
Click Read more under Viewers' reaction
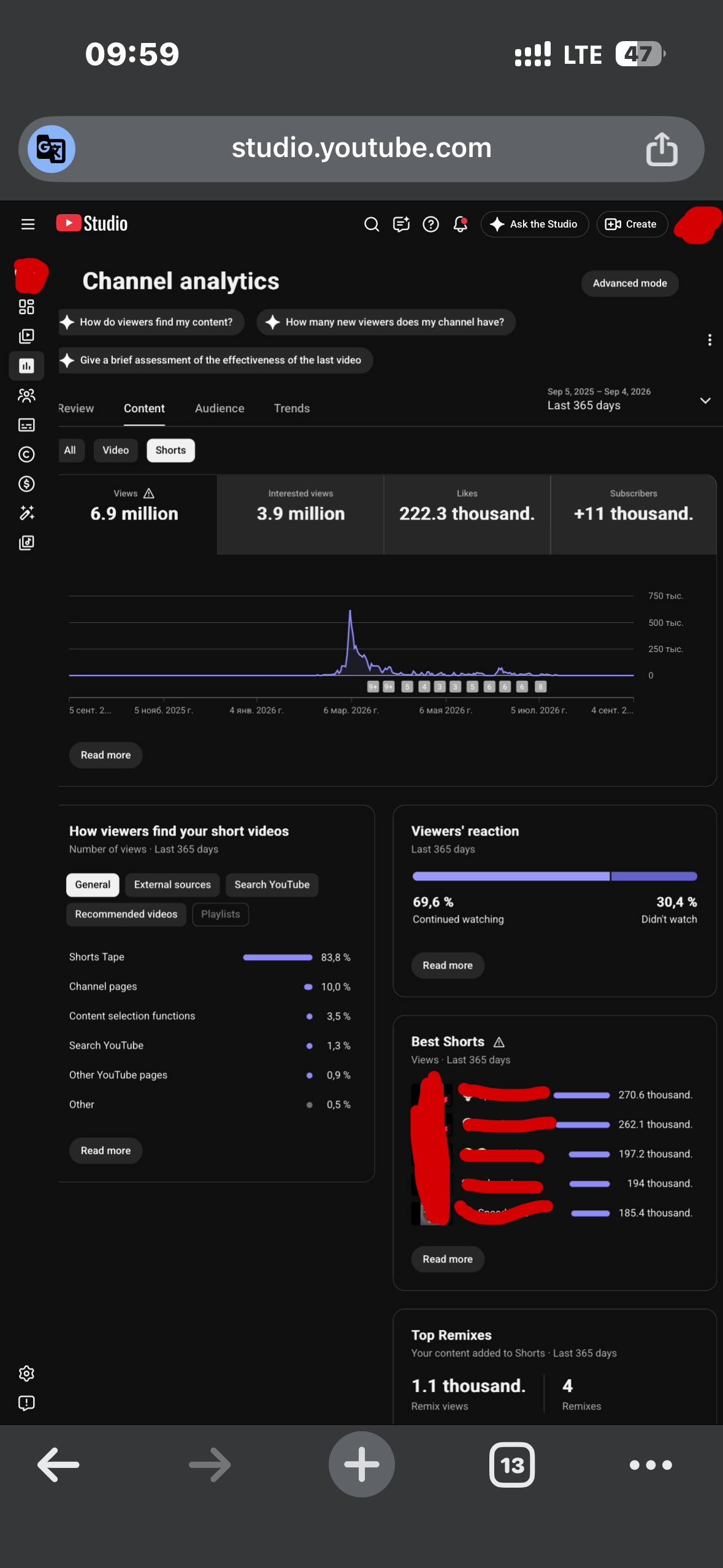(x=448, y=966)
